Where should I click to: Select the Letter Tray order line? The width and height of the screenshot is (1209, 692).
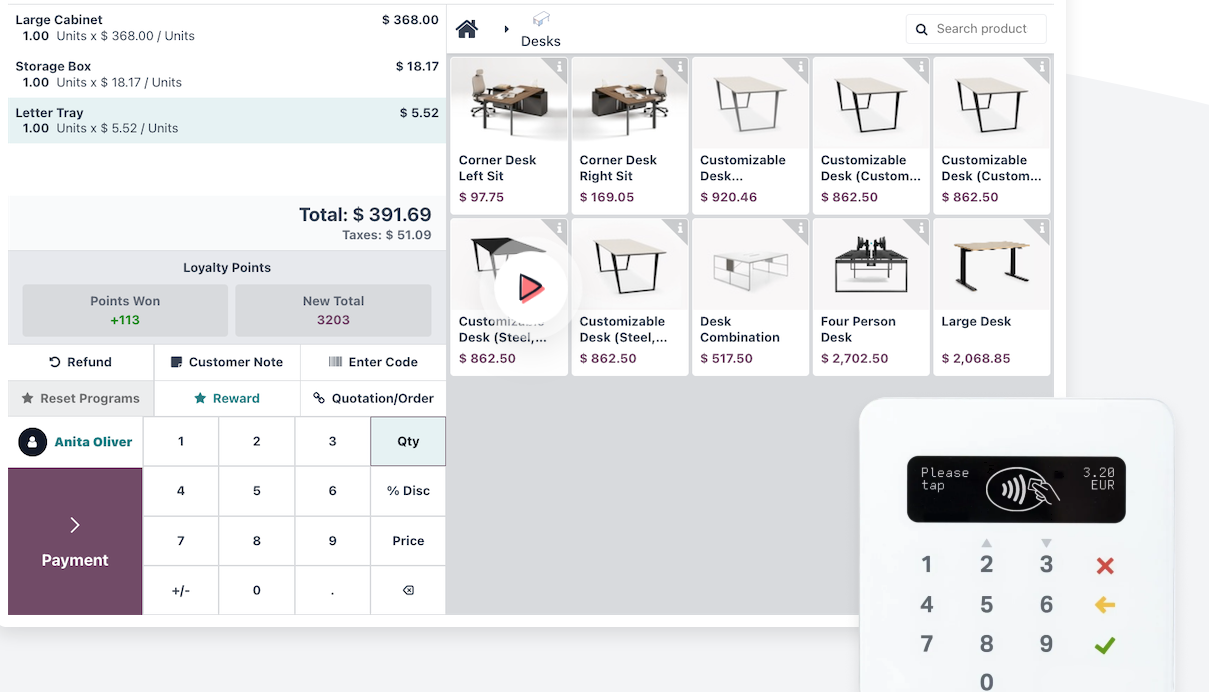point(227,120)
